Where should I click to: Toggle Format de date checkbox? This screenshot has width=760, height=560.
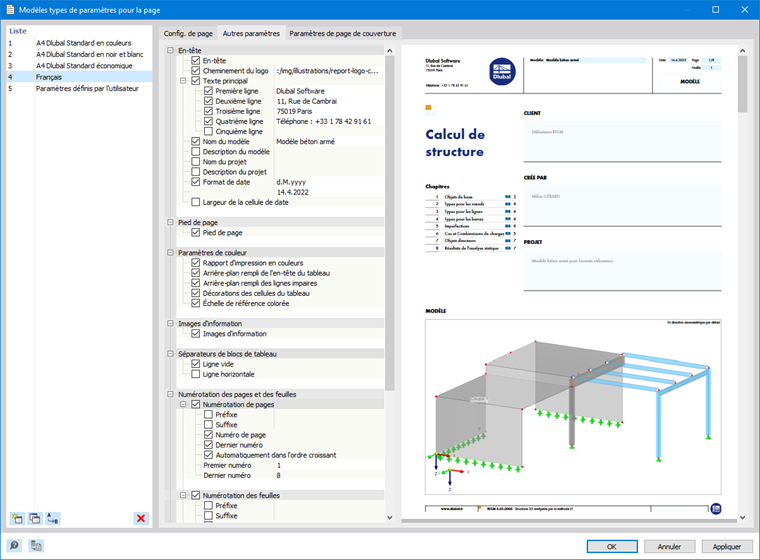coord(196,182)
